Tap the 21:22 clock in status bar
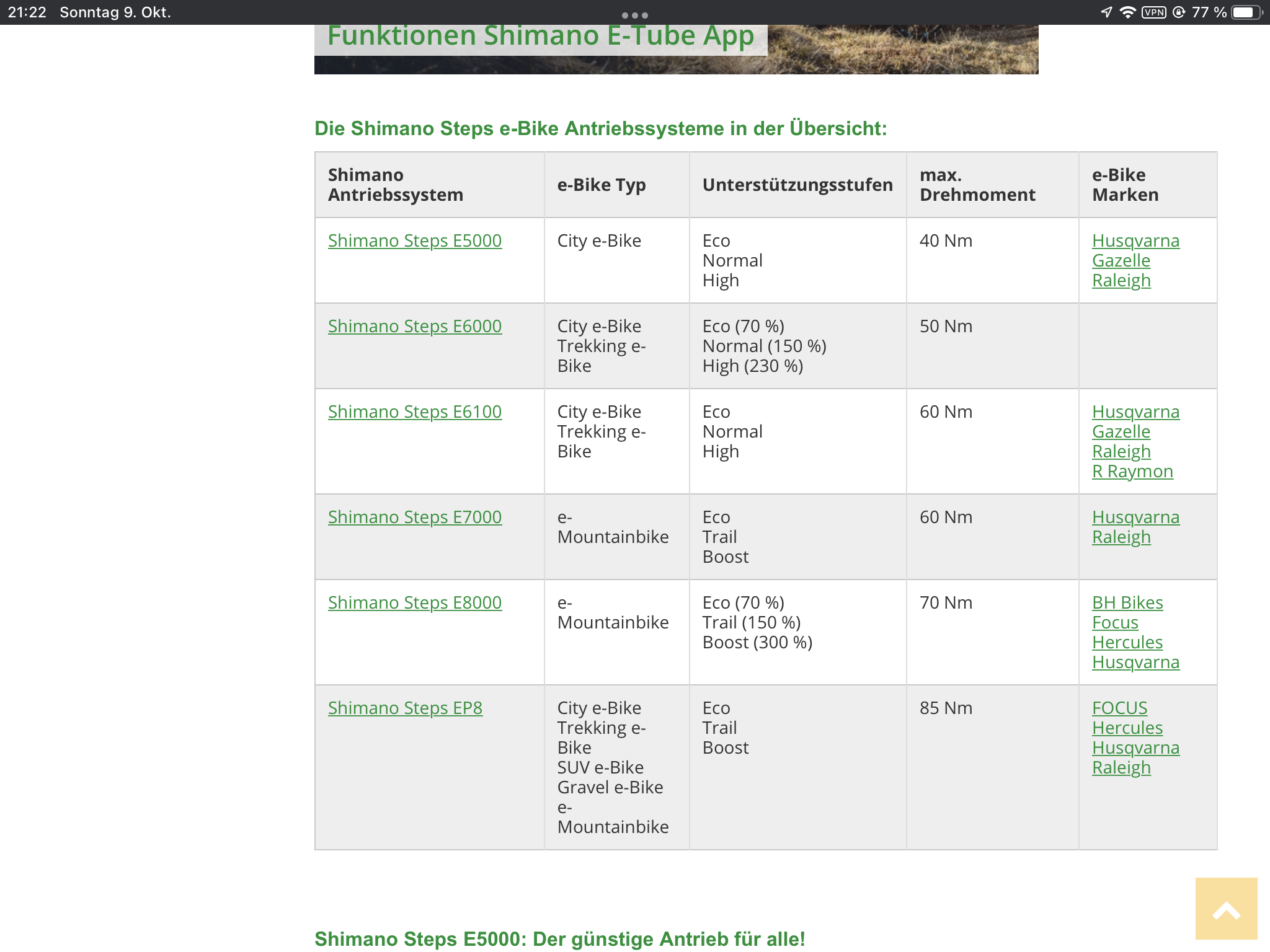Viewport: 1270px width, 952px height. coord(27,12)
